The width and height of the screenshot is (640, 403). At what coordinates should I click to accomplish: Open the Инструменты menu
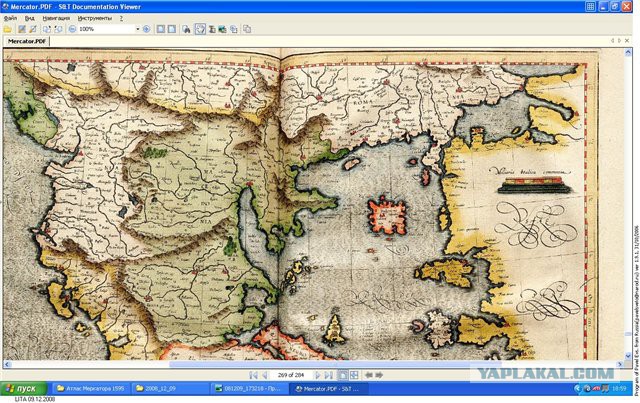tap(94, 18)
